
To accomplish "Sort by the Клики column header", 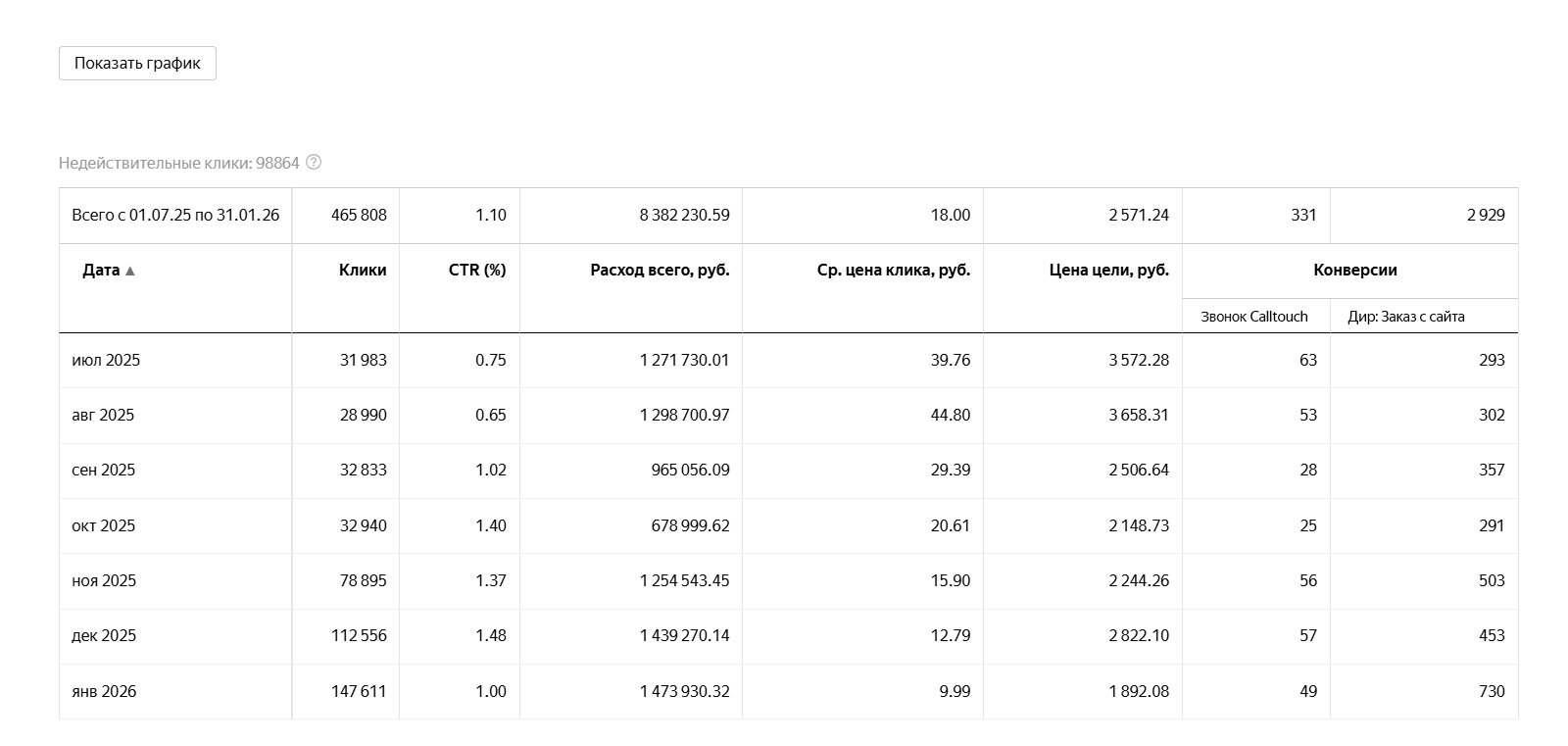I will tap(363, 270).
